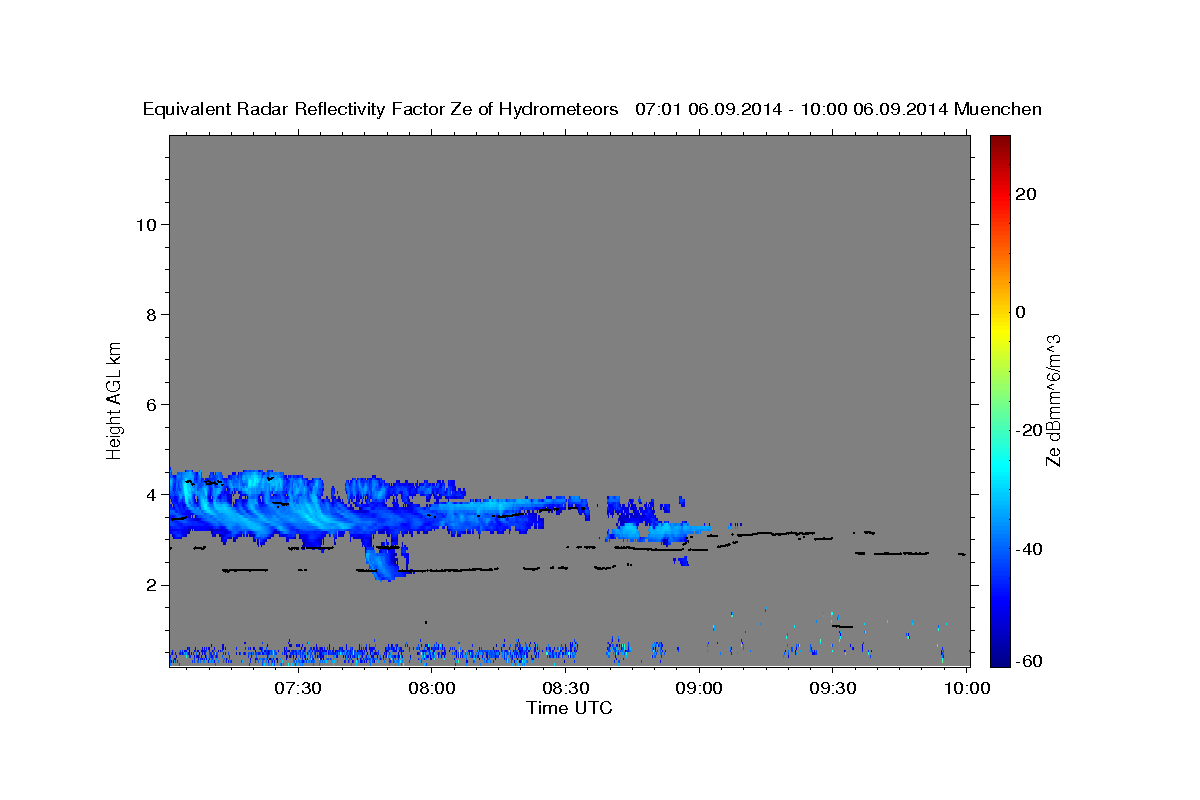
Task: Click the colorbar value -40
Action: pos(1027,549)
